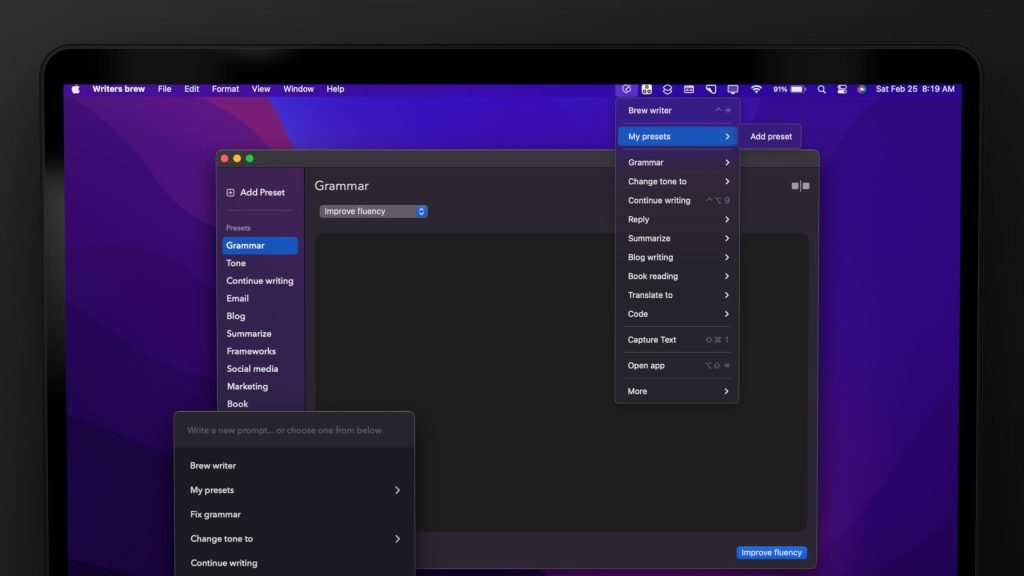Screen dimensions: 1024x576
Task: Click the Write a new prompt field
Action: pos(293,430)
